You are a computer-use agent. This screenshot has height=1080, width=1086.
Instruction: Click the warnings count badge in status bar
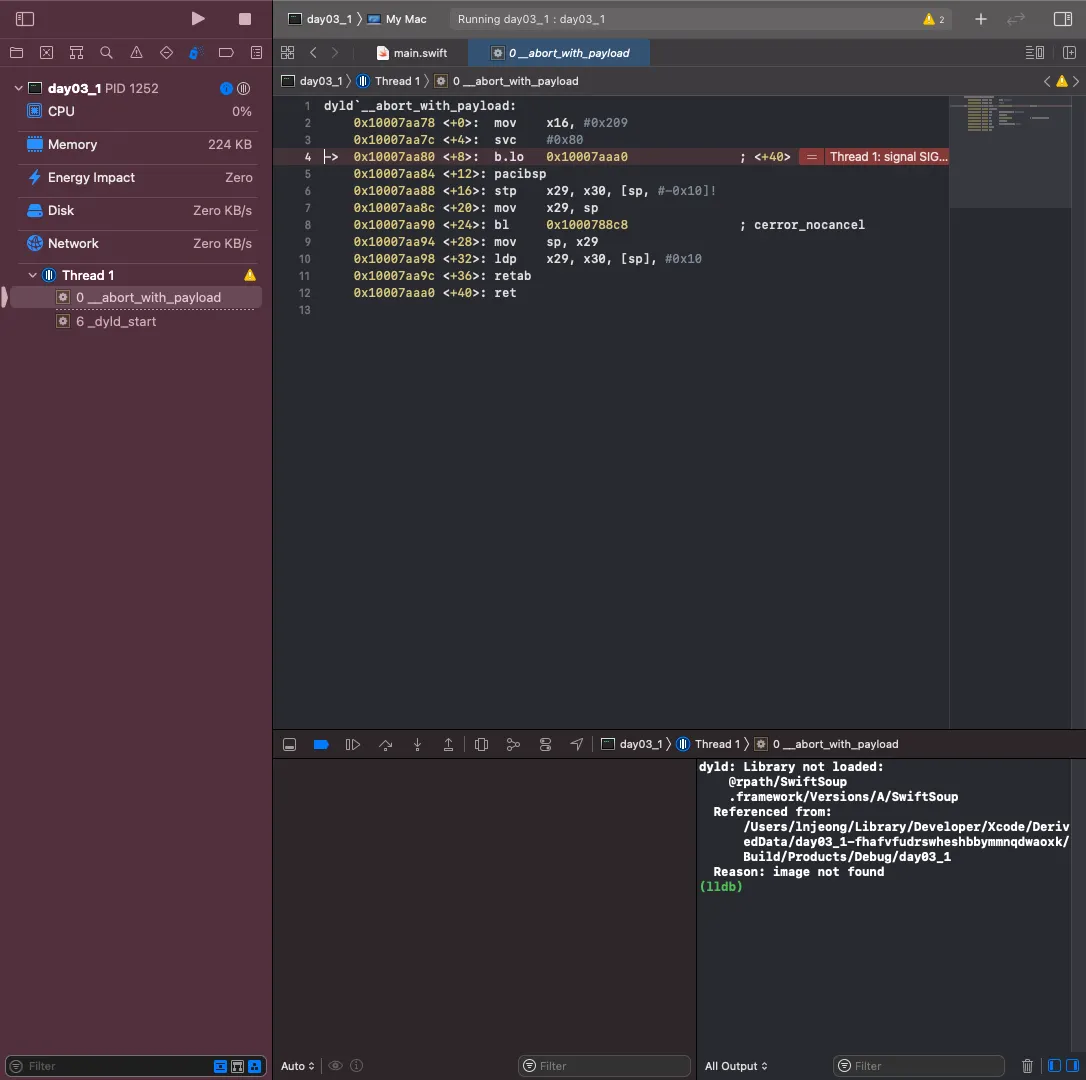[934, 19]
